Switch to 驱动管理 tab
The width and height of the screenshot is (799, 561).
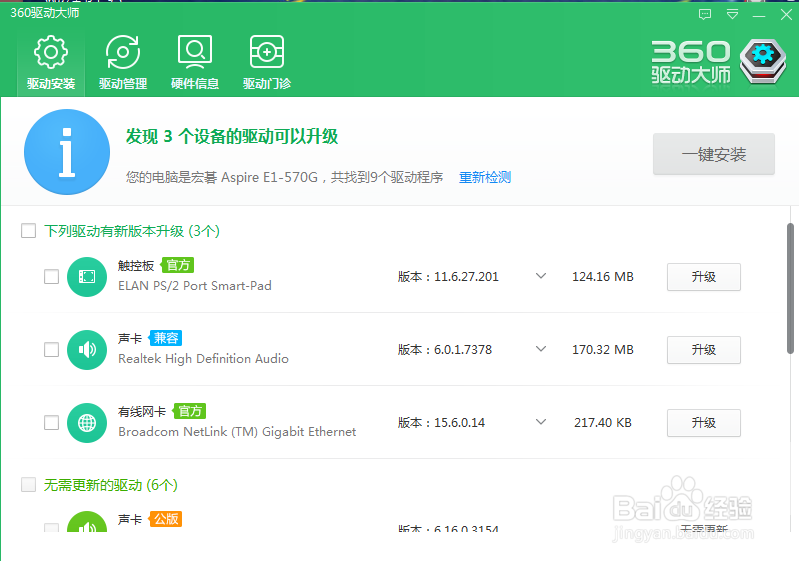point(123,63)
